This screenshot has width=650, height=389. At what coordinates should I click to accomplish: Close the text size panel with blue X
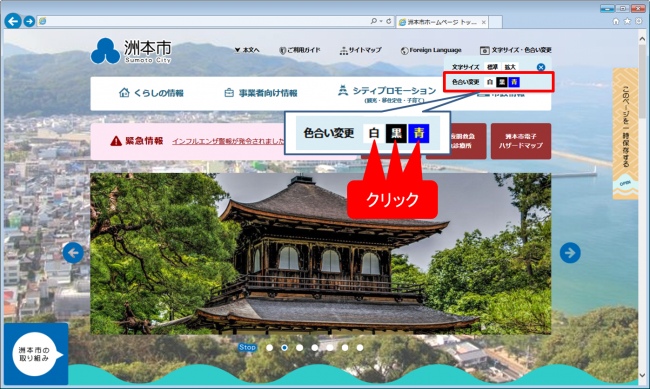point(541,67)
